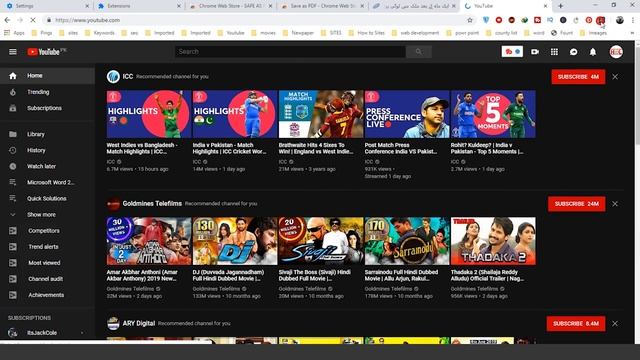640x360 pixels.
Task: Open the ARY Digital channel name
Action: 139,323
